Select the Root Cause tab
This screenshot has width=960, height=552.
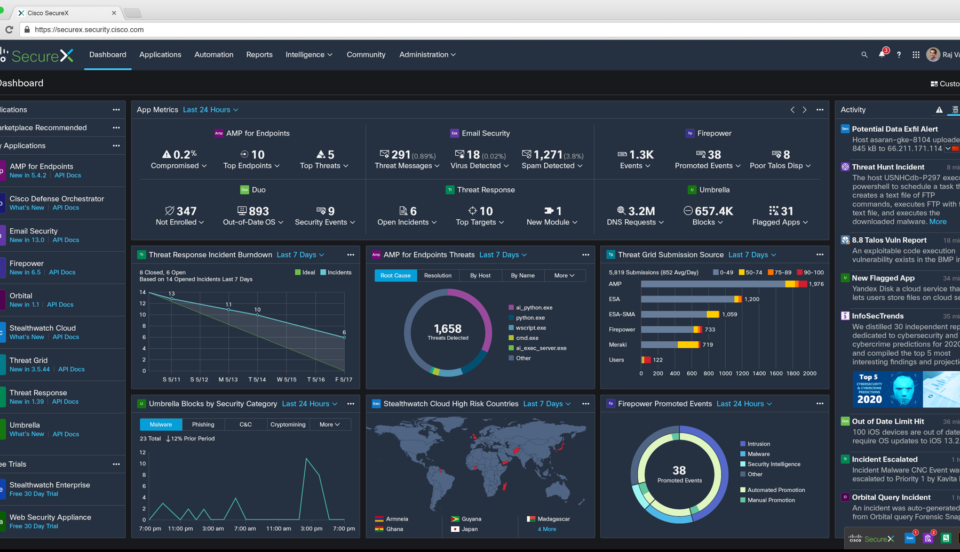pos(396,275)
